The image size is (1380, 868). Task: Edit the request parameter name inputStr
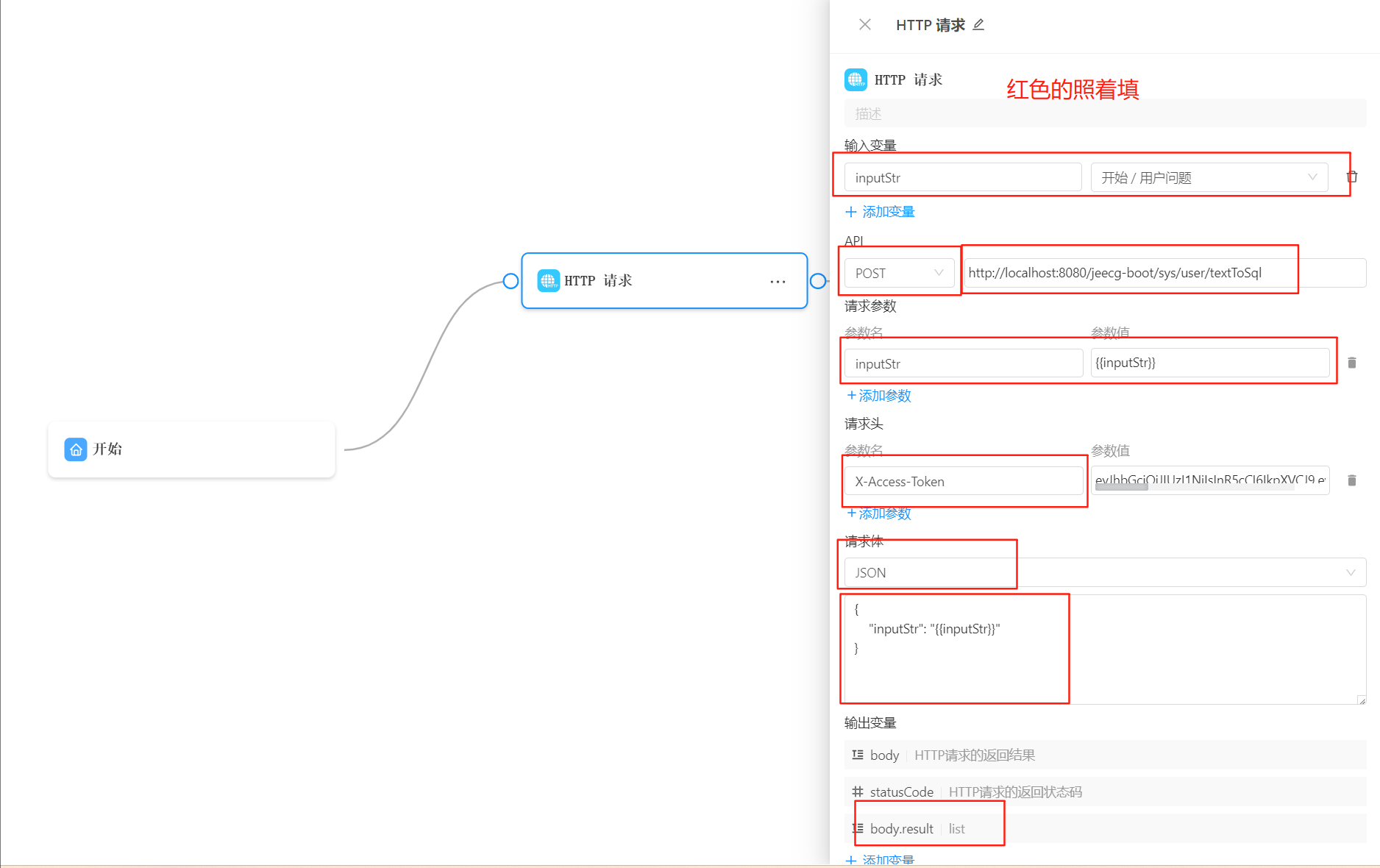point(964,363)
